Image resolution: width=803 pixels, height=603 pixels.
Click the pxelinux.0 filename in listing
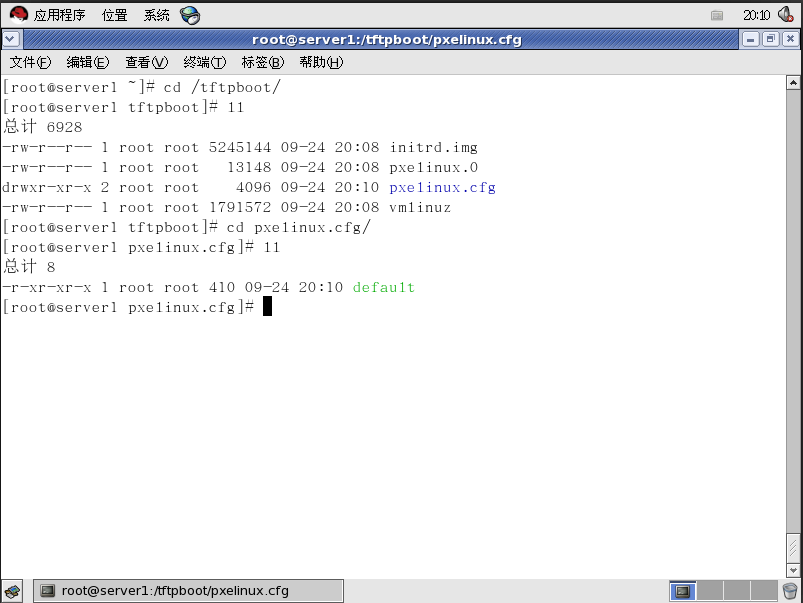tap(433, 168)
